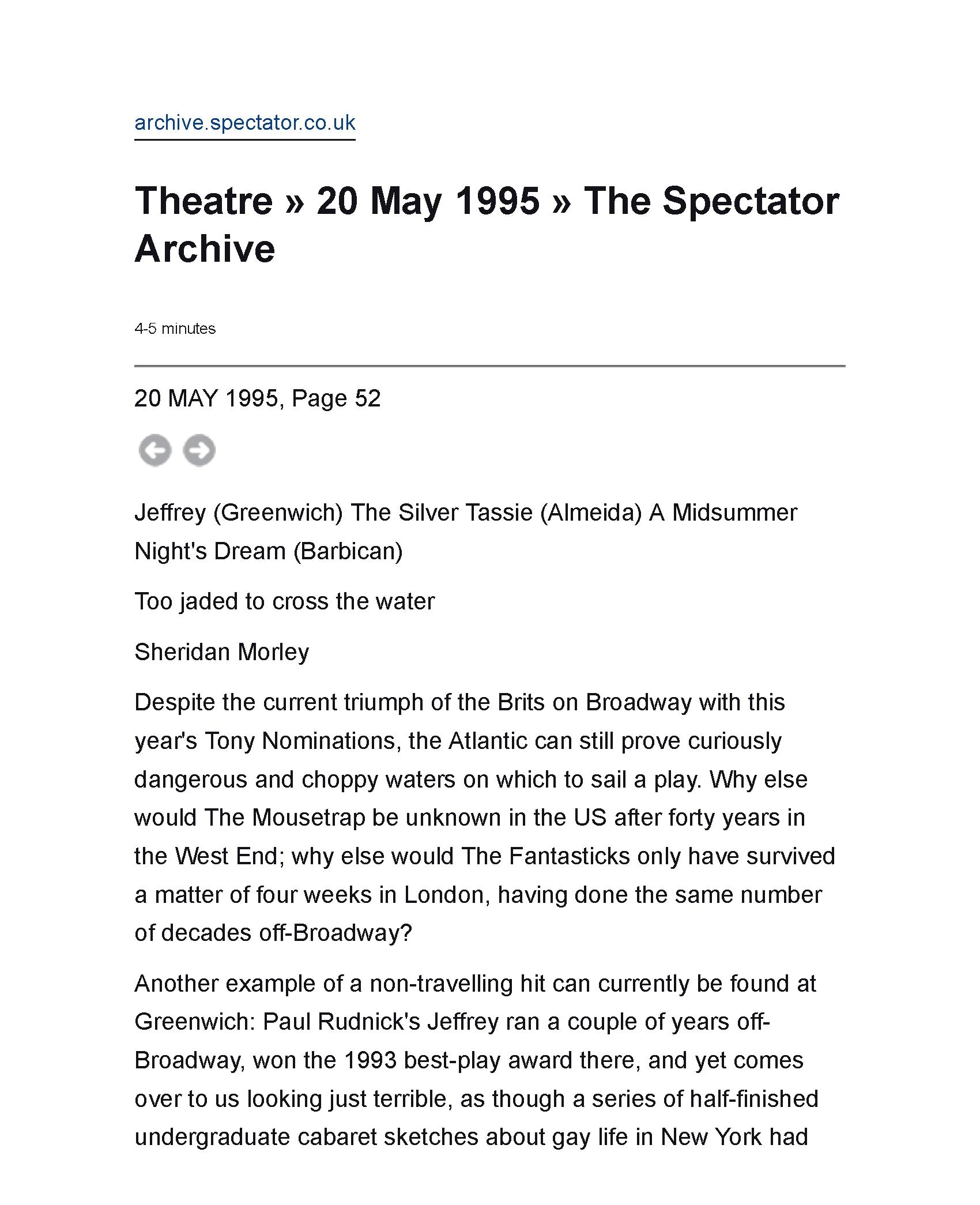Viewport: 980px width, 1205px height.
Task: Click '(Almeida)' in the play listing
Action: pyautogui.click(x=591, y=513)
